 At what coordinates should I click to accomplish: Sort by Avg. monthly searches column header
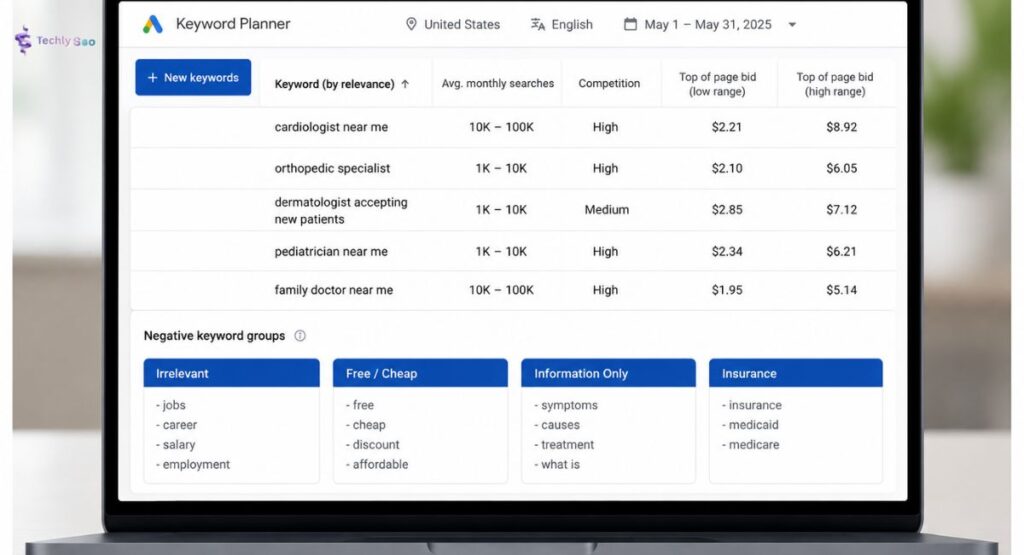(498, 83)
